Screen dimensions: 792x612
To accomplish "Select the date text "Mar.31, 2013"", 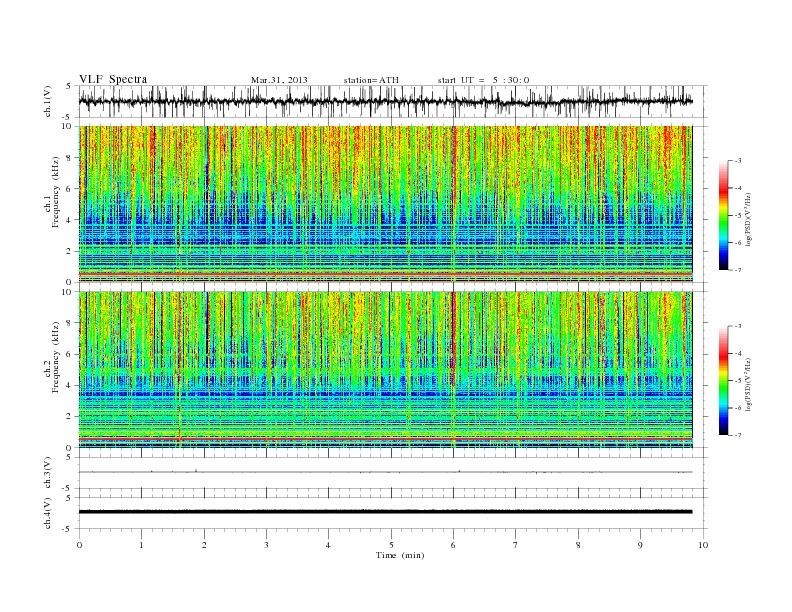I will tap(279, 80).
